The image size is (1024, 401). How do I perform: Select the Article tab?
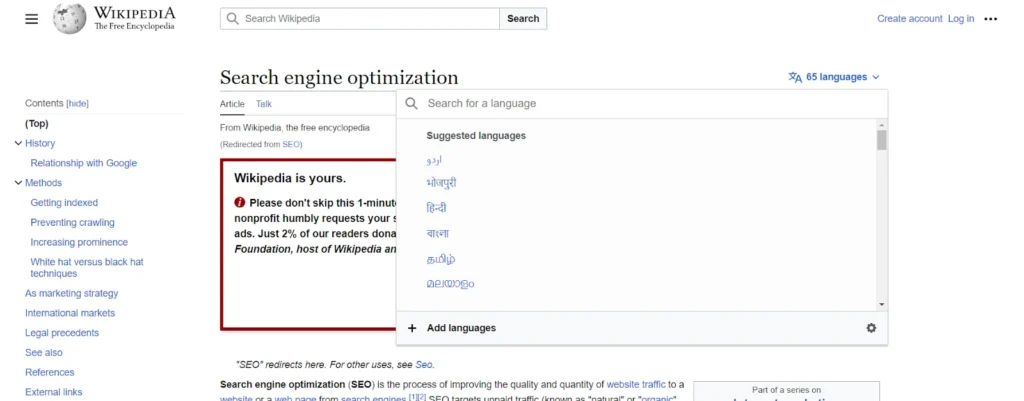click(232, 104)
